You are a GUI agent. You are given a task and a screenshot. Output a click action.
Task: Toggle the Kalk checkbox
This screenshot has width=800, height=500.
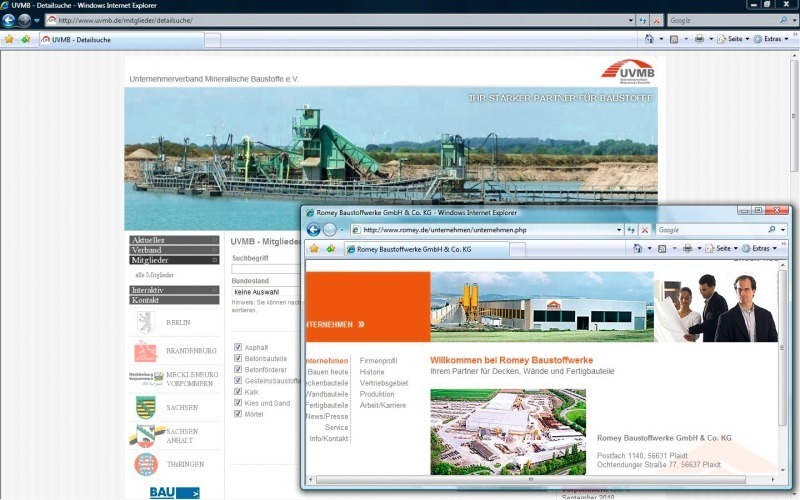(x=238, y=392)
